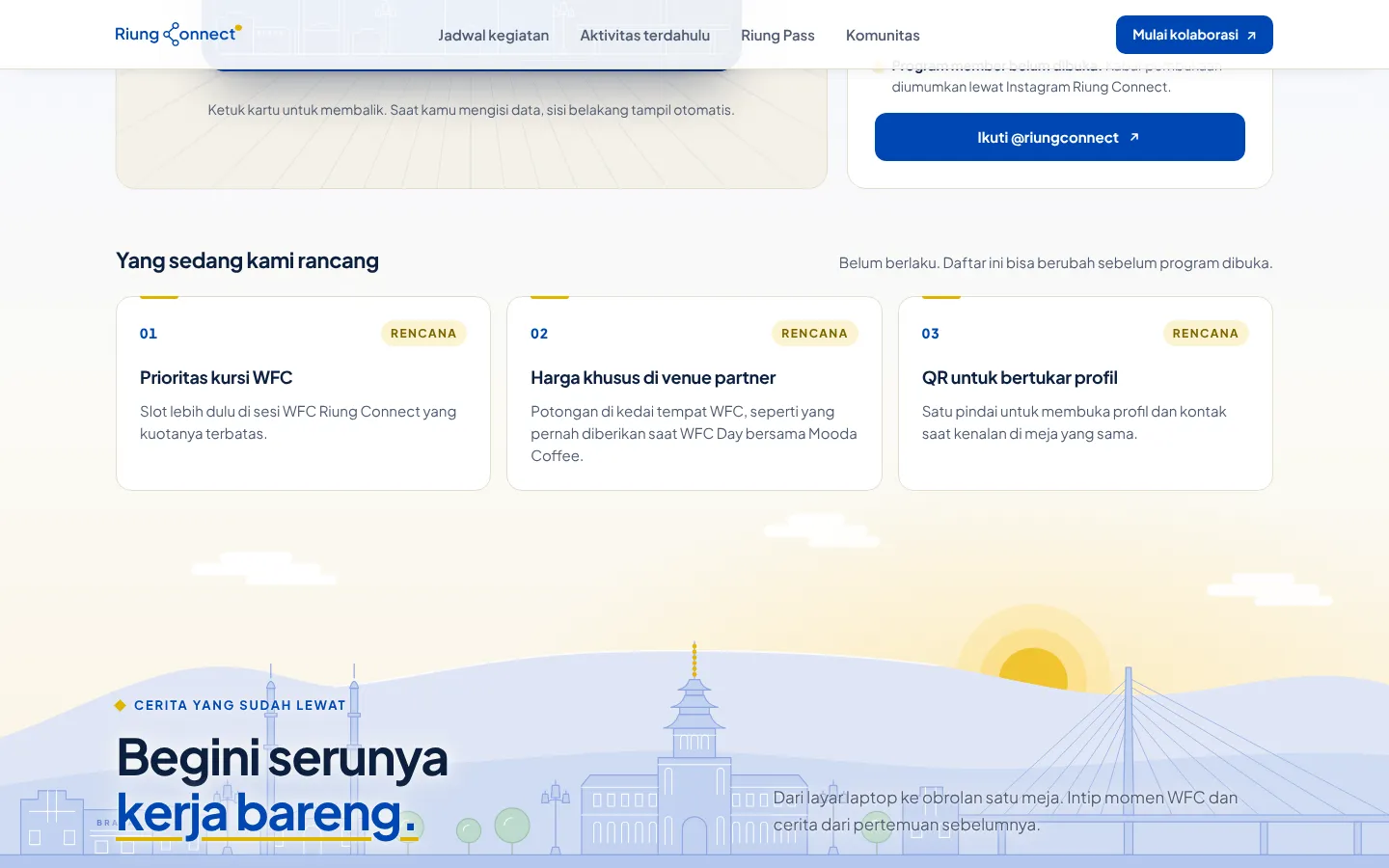Select the QR untuk bertukar profil title
The image size is (1389, 868).
coord(1020,378)
